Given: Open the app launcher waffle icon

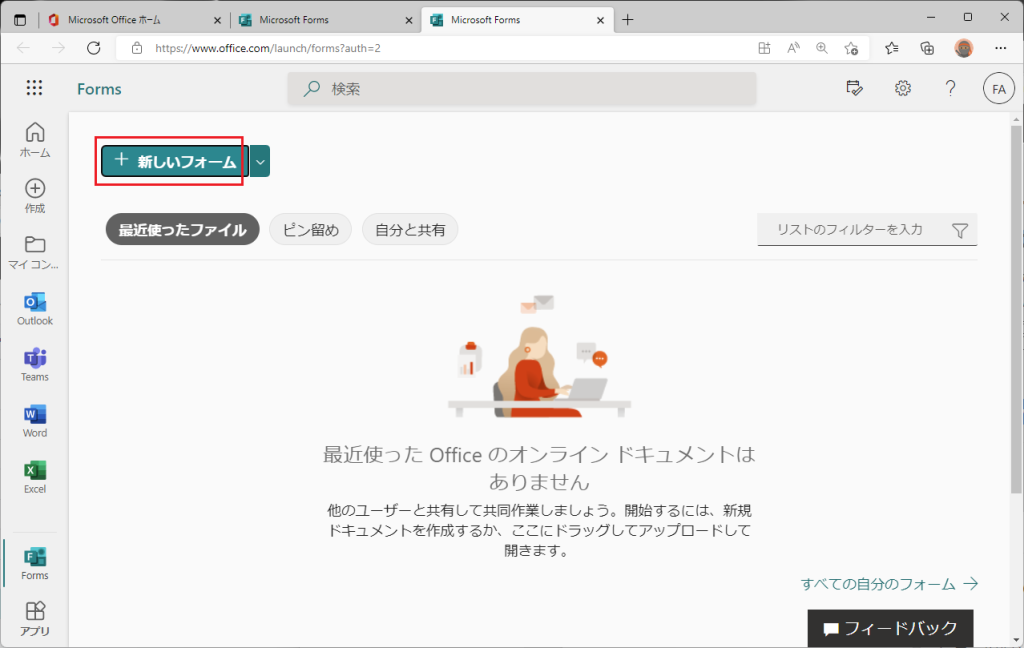Looking at the screenshot, I should click(34, 88).
